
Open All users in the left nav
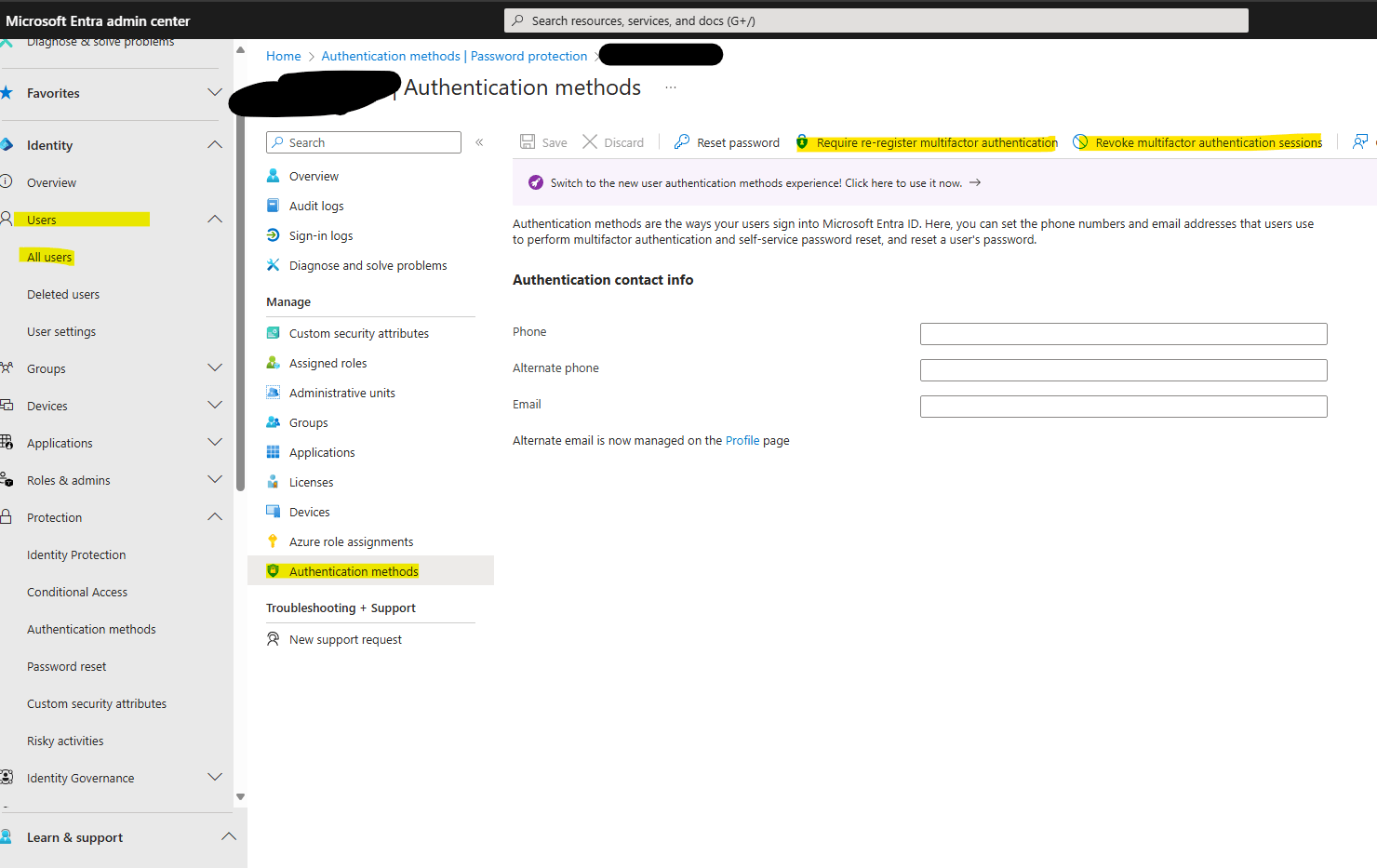49,257
